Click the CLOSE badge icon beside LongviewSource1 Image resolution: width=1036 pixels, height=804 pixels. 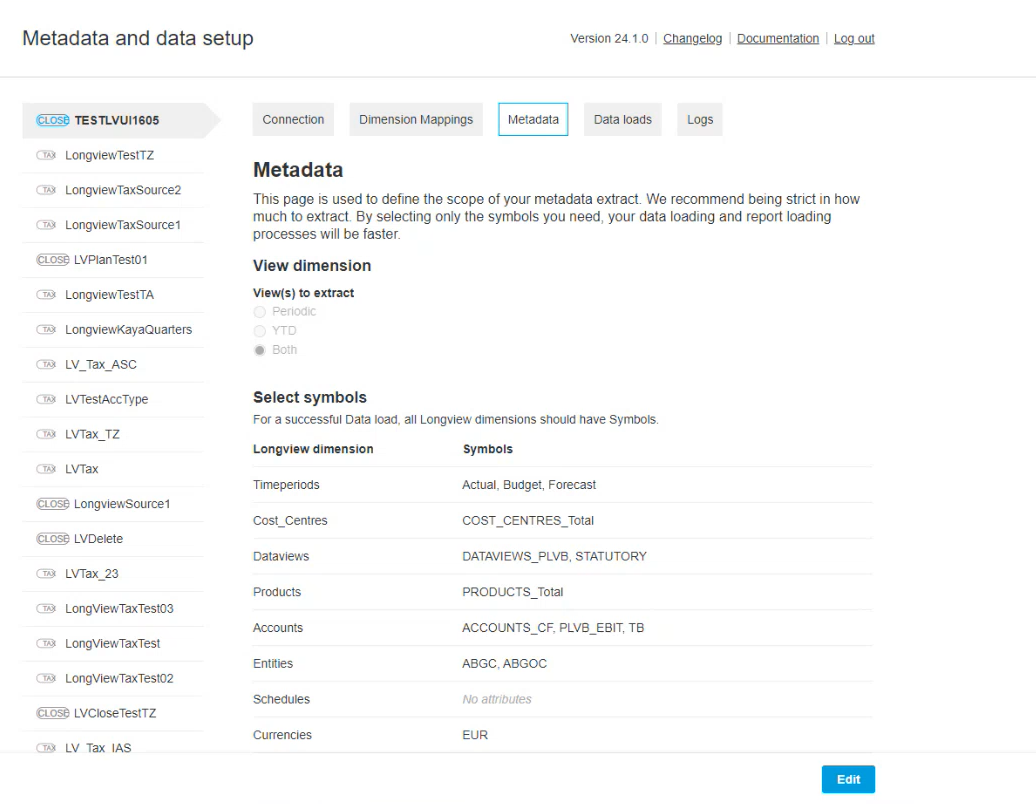52,504
